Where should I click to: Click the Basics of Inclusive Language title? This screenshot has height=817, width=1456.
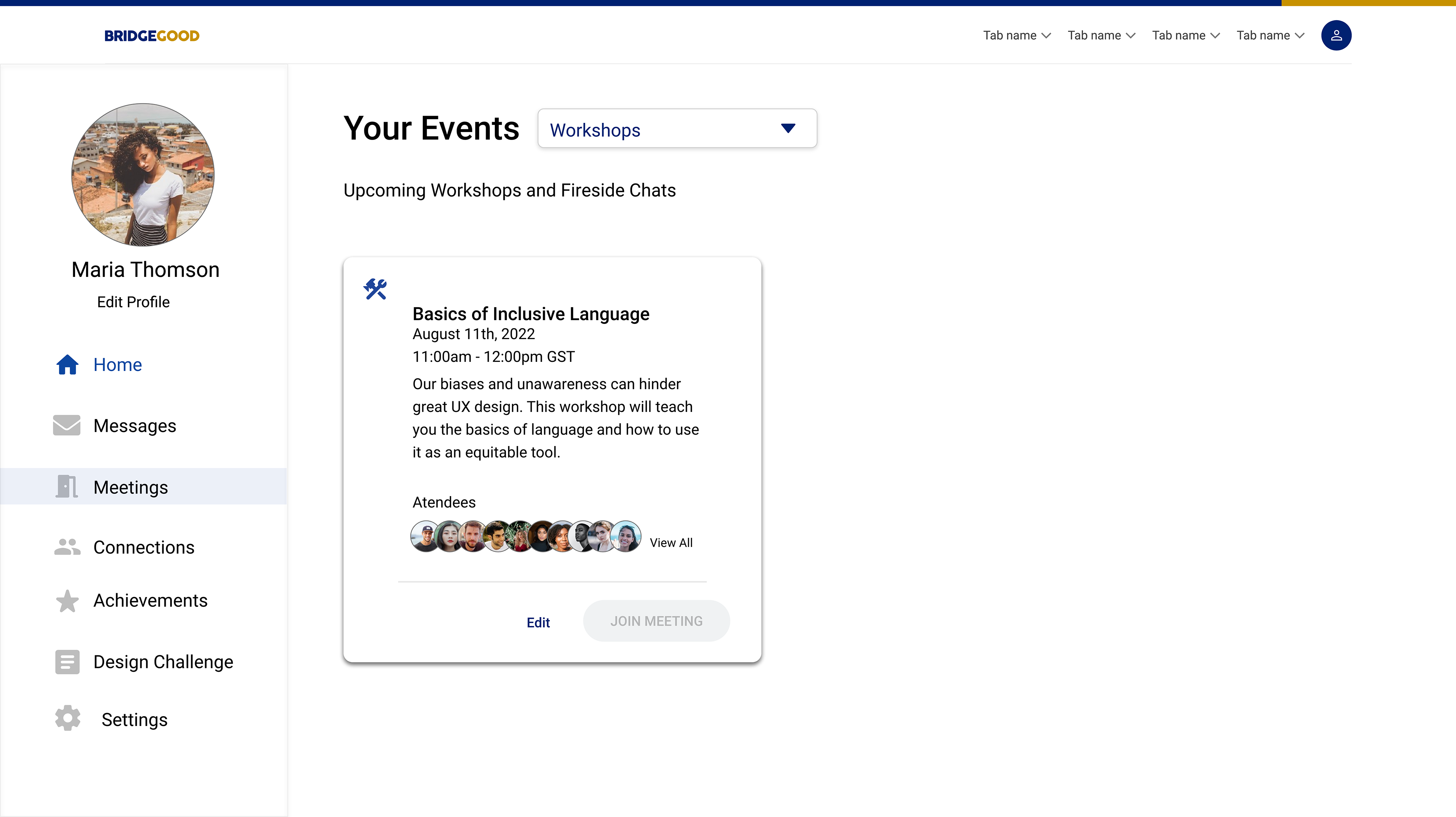pyautogui.click(x=531, y=314)
